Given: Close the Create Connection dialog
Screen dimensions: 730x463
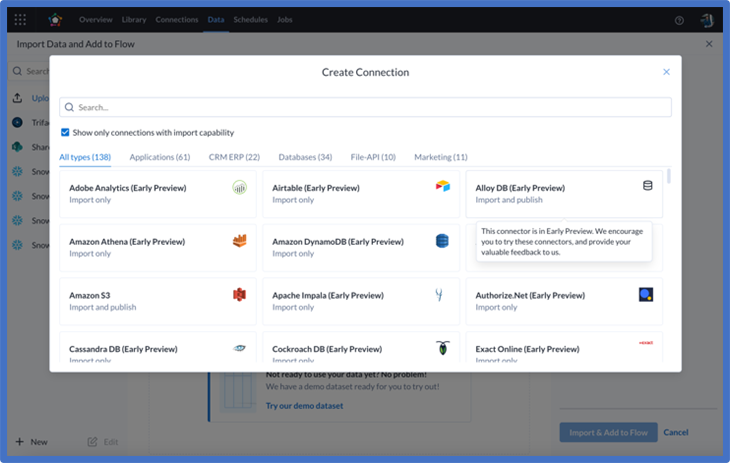Looking at the screenshot, I should tap(666, 72).
